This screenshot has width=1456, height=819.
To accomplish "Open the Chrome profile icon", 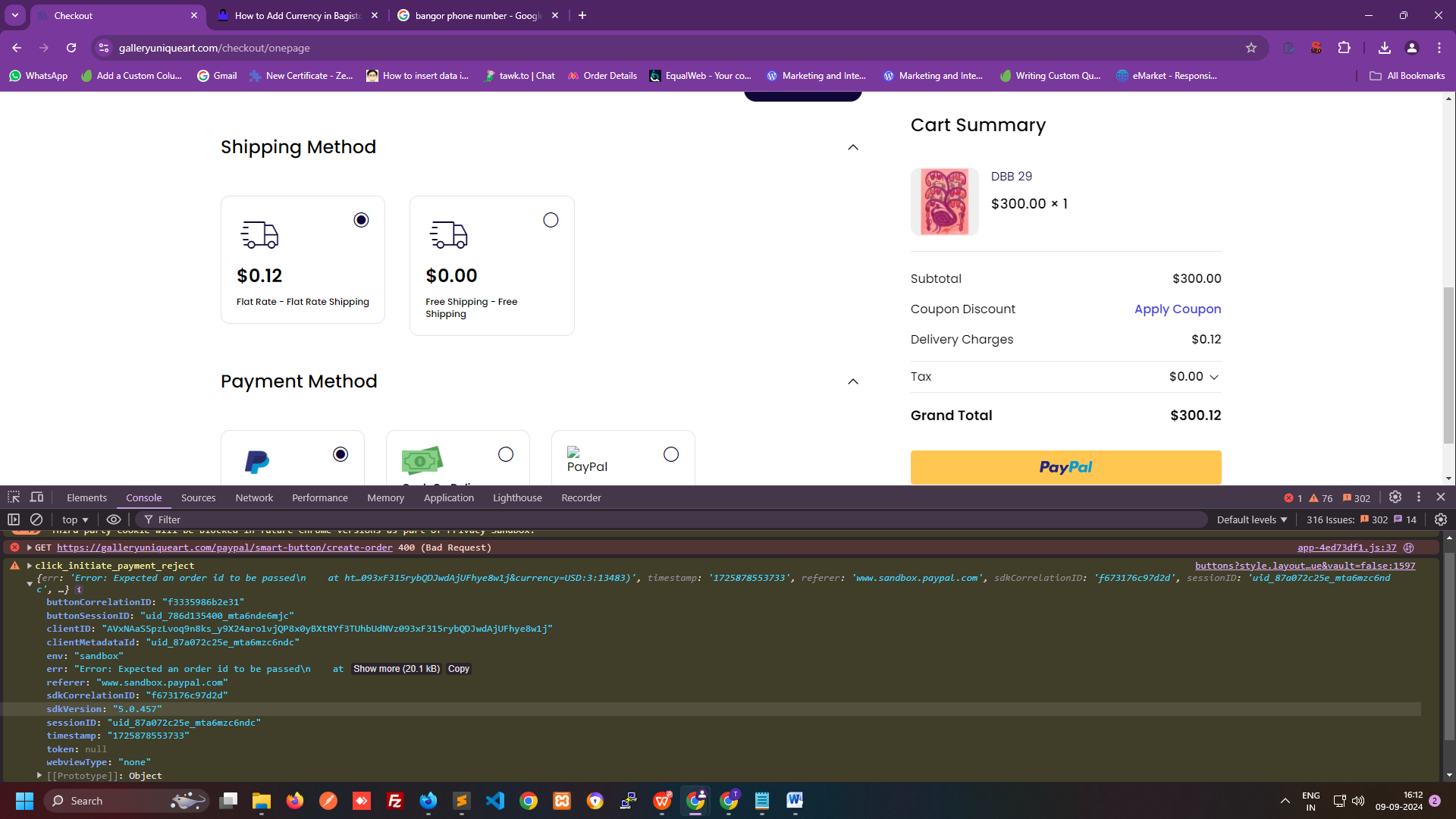I will pos(1412,48).
